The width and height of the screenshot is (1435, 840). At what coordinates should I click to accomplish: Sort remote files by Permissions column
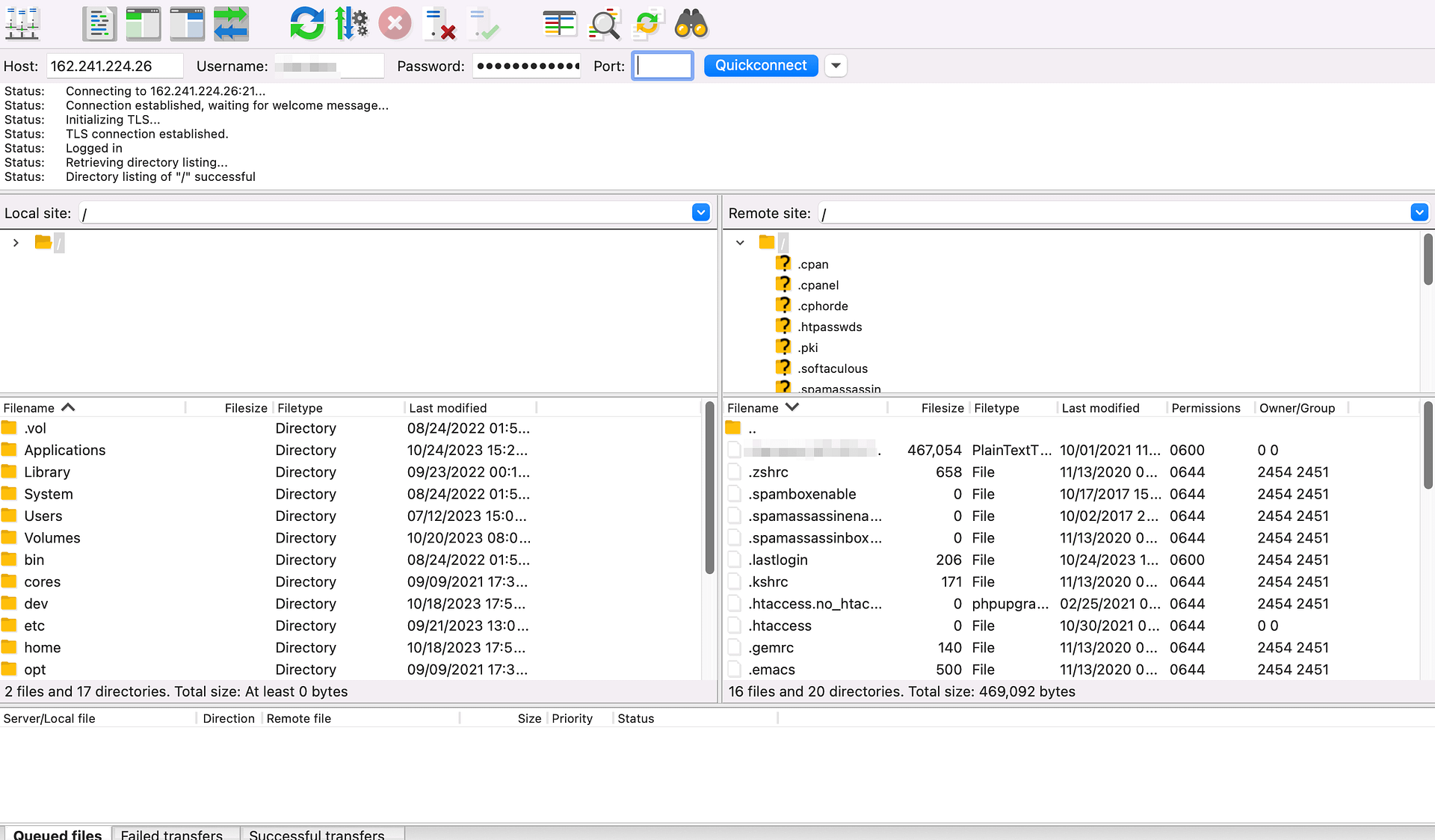click(x=1206, y=408)
